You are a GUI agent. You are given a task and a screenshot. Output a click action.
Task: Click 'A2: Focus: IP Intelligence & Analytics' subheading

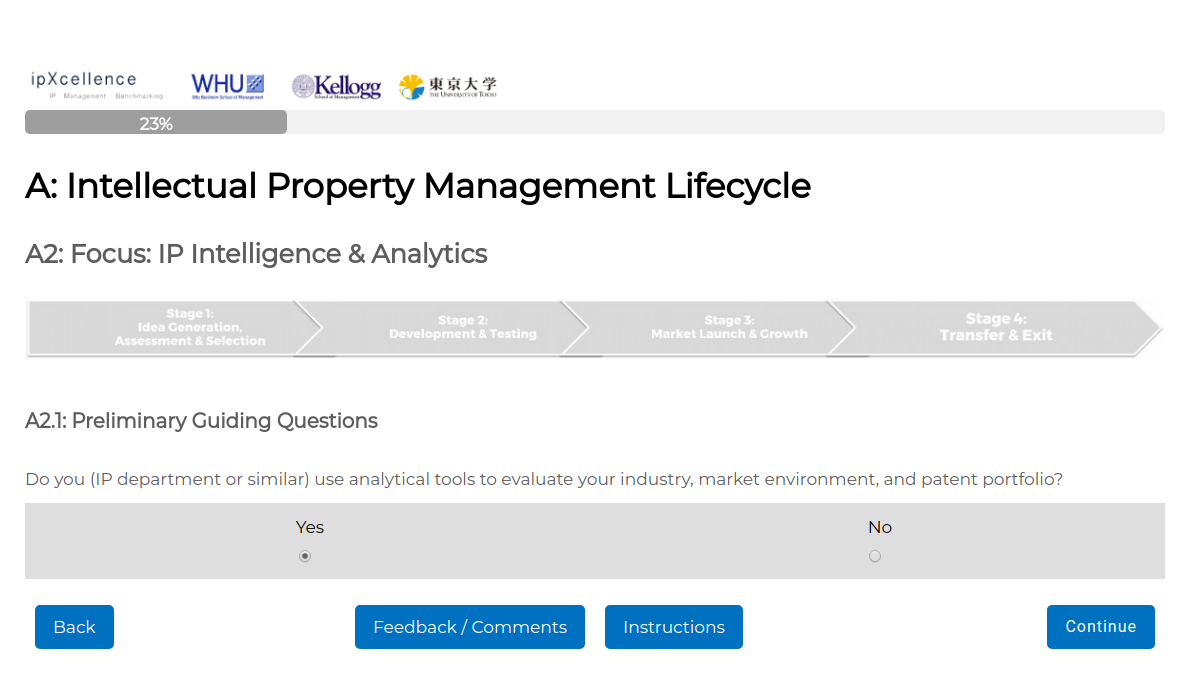pyautogui.click(x=256, y=254)
